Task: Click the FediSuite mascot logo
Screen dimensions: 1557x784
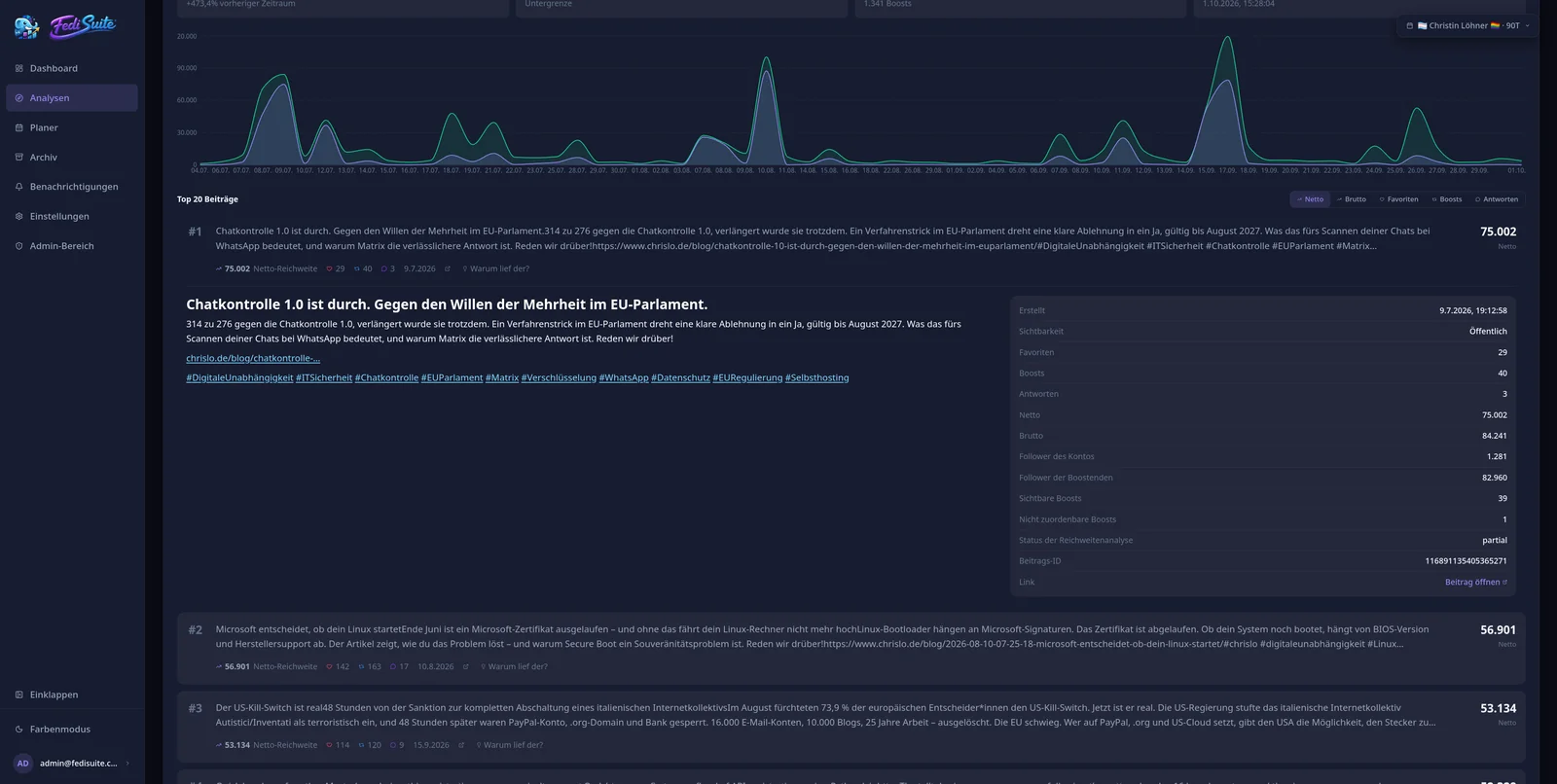Action: click(x=27, y=26)
